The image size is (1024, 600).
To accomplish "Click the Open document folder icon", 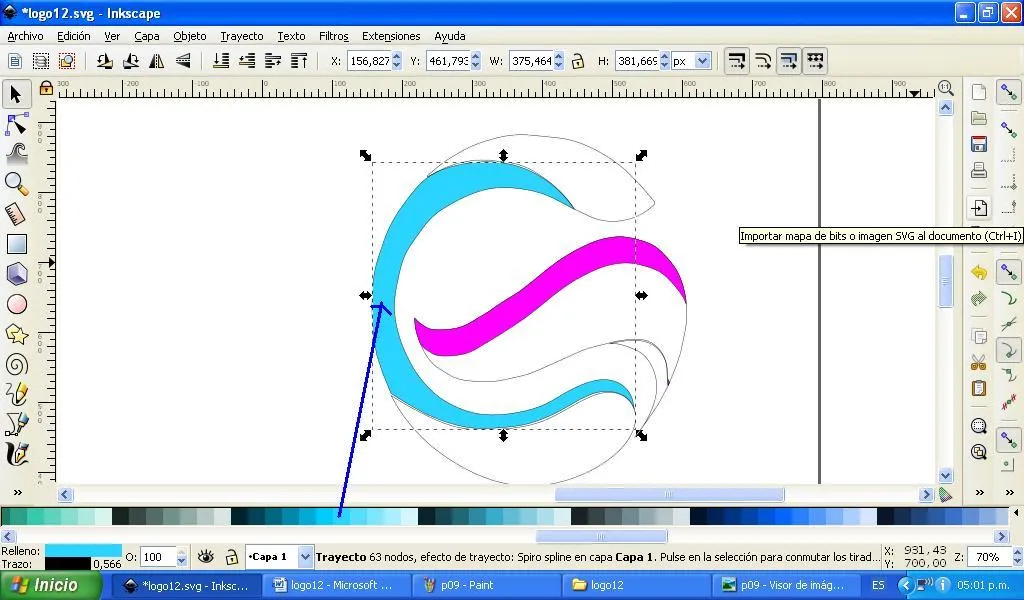I will [978, 118].
